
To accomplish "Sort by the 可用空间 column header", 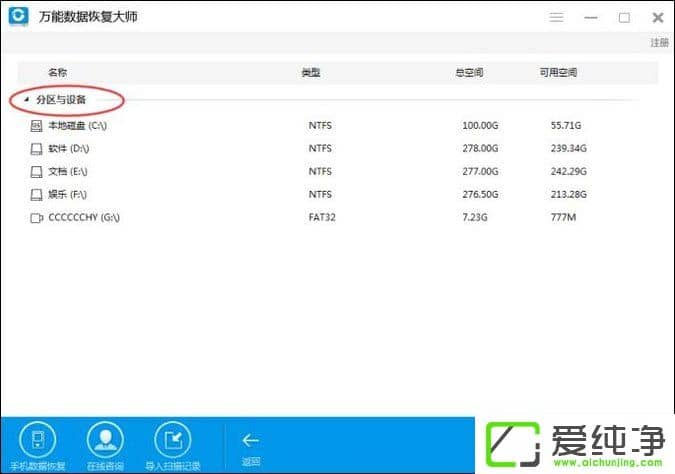I will pos(558,73).
